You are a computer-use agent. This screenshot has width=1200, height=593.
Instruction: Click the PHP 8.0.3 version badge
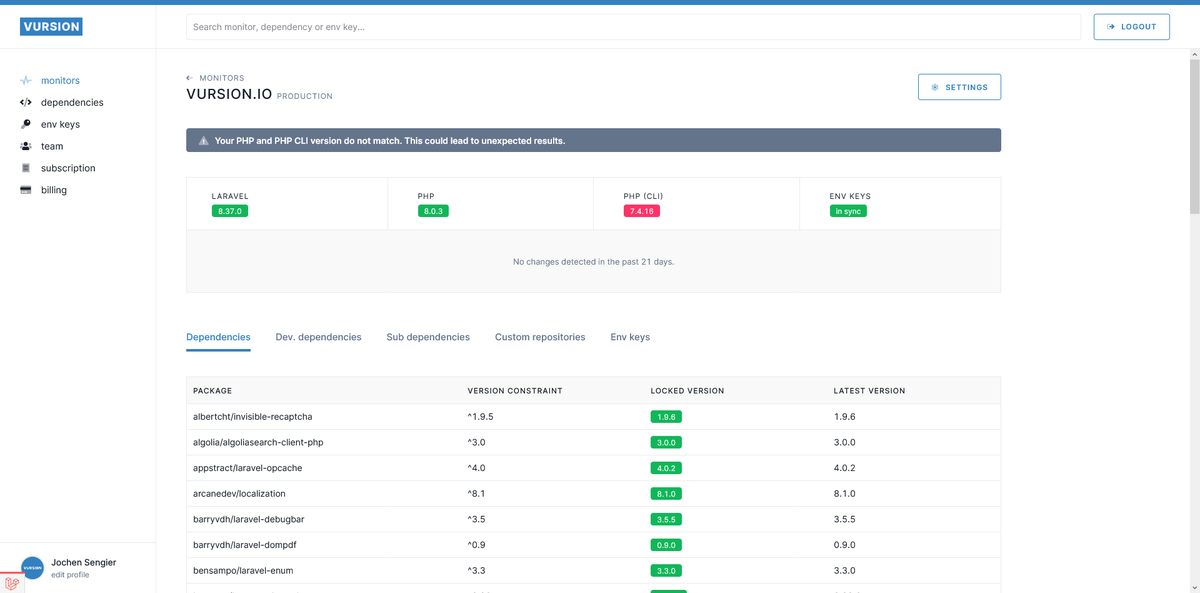[x=433, y=211]
